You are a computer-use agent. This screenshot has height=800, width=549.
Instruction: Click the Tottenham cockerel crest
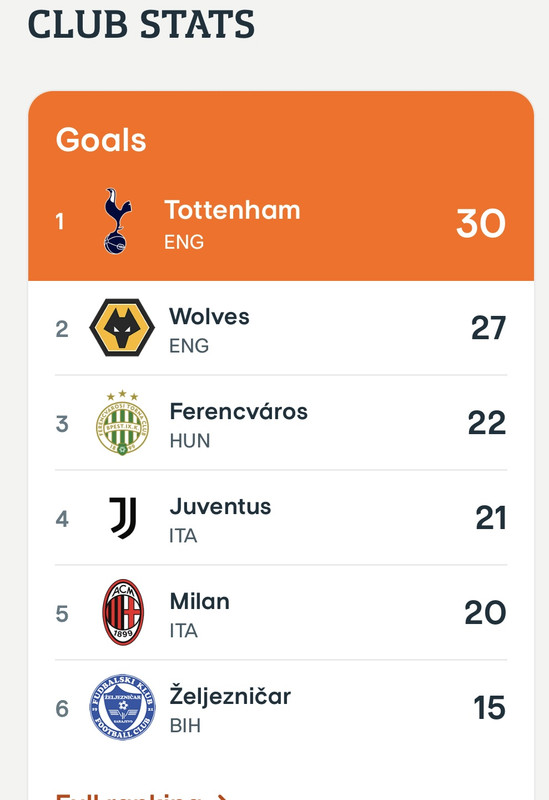tap(118, 221)
